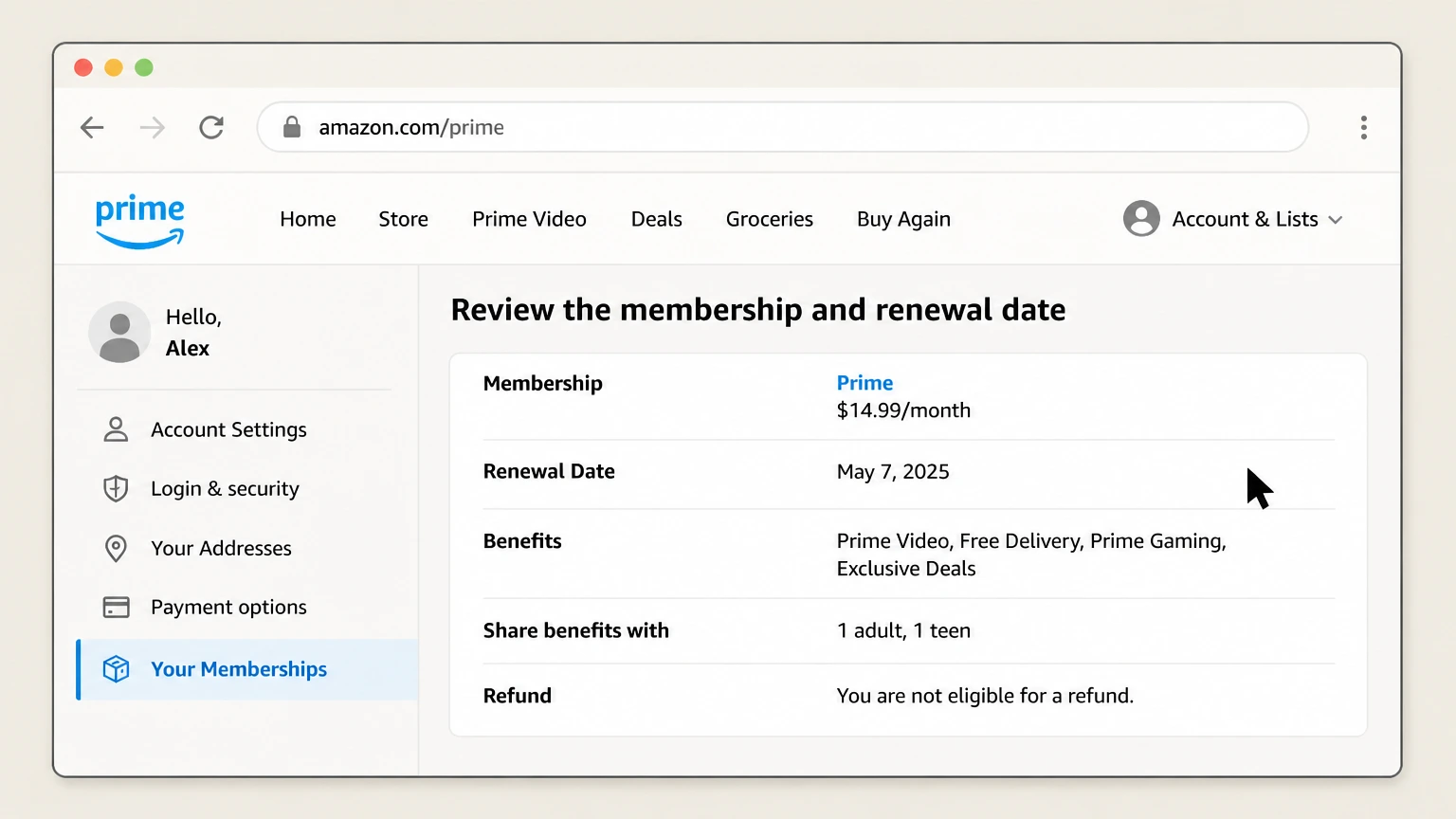Open Account Settings in the sidebar
Viewport: 1456px width, 819px height.
[x=228, y=429]
